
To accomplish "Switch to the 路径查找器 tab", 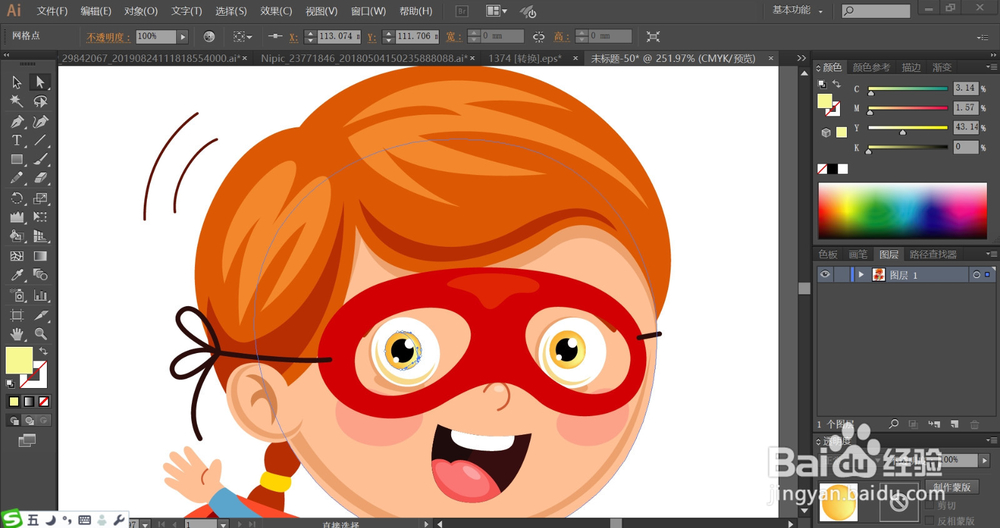I will pyautogui.click(x=932, y=254).
